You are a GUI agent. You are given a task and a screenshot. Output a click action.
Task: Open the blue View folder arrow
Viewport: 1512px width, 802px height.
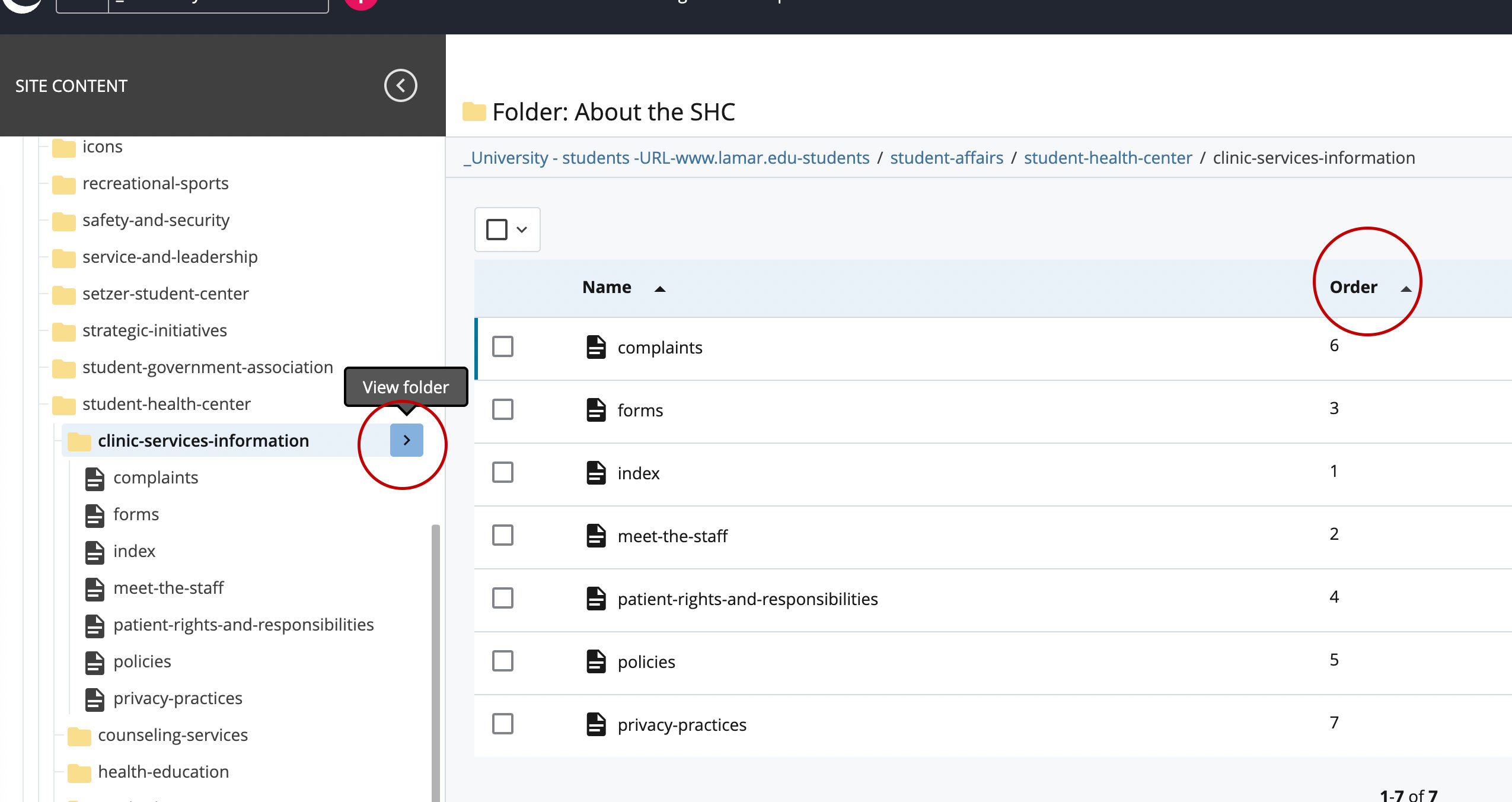tap(406, 440)
